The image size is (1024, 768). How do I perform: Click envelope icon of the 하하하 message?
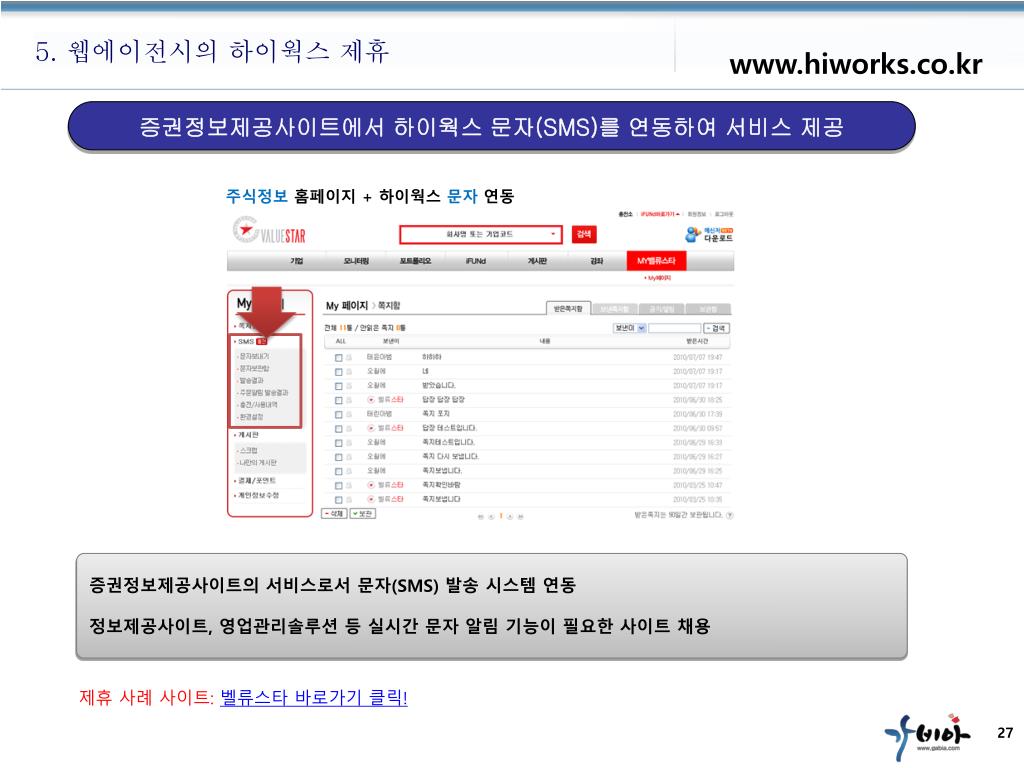tap(349, 357)
